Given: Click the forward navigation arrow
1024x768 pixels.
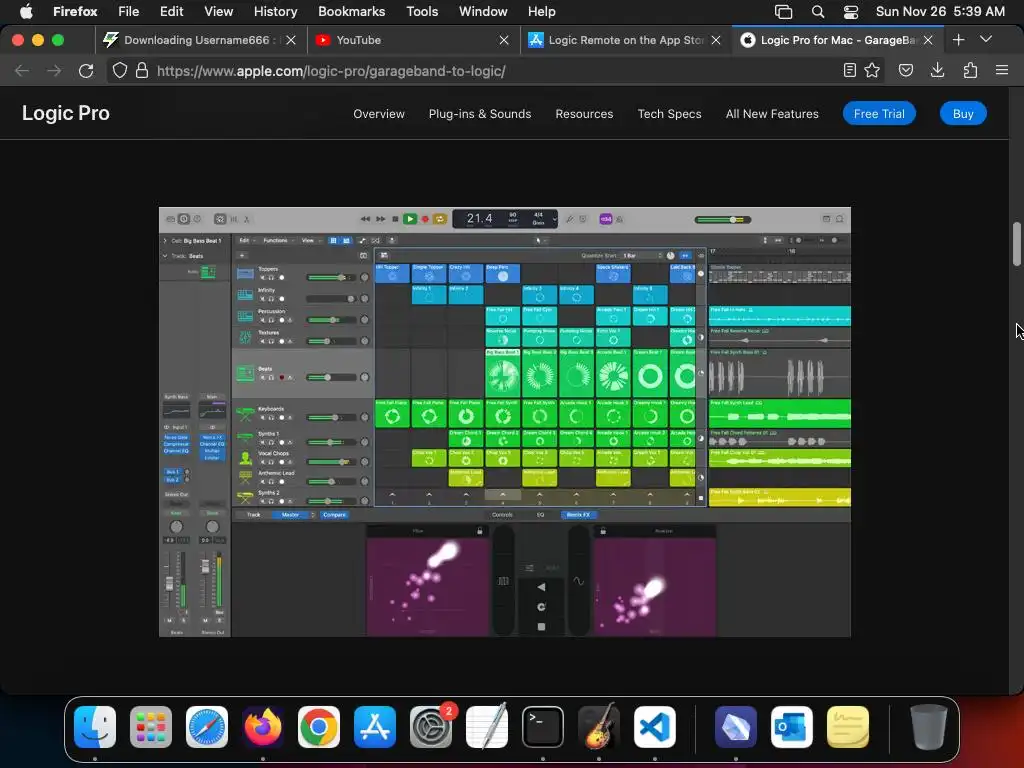Looking at the screenshot, I should pos(54,71).
